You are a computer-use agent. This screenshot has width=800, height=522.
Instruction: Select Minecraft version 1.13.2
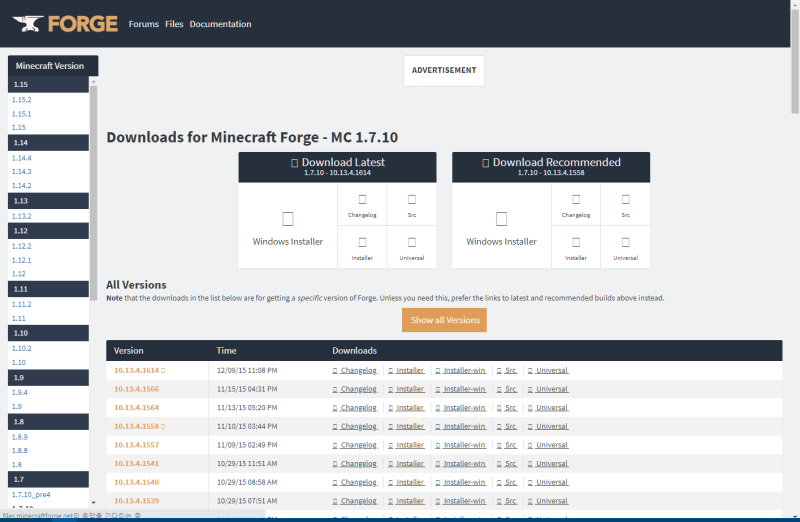(21, 216)
